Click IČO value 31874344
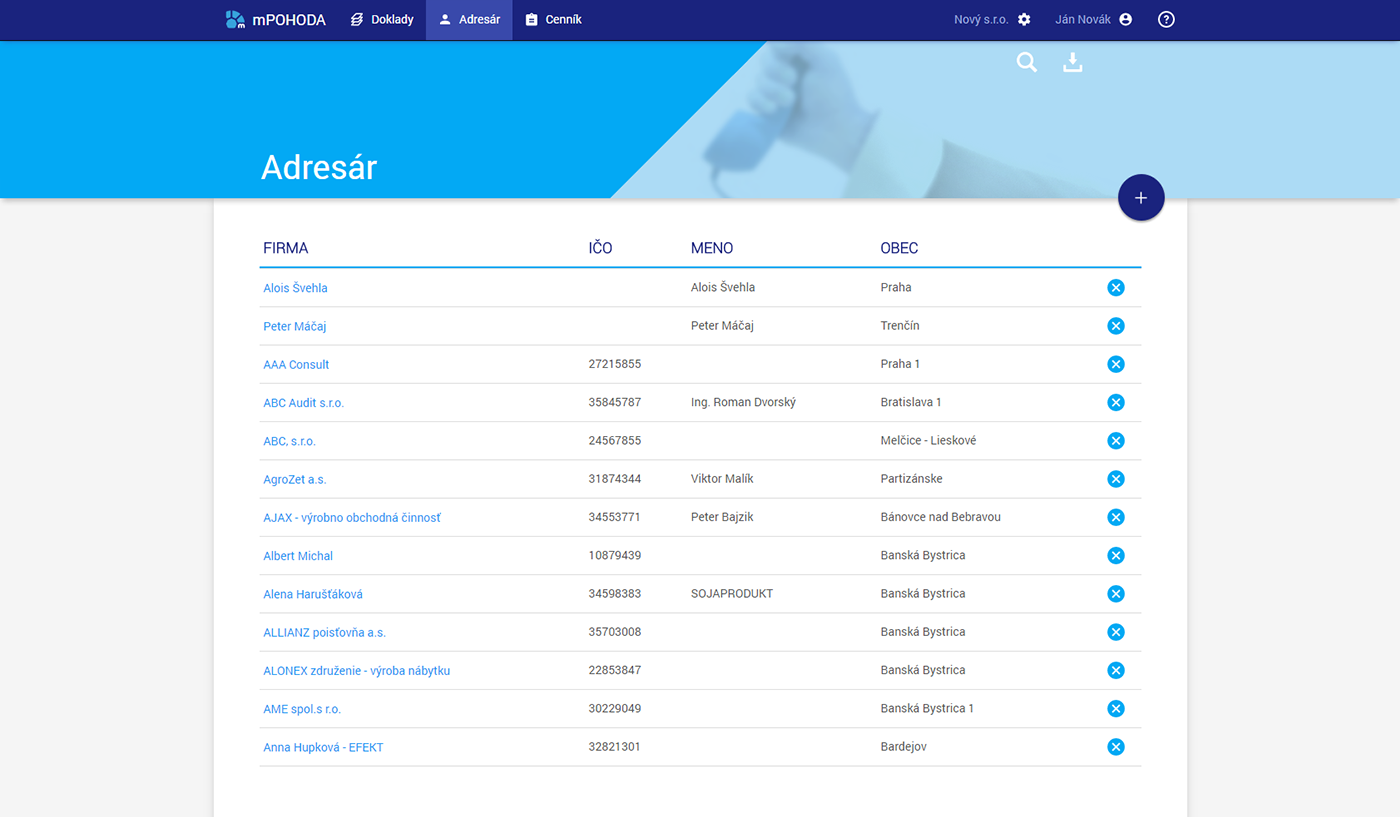 (615, 479)
